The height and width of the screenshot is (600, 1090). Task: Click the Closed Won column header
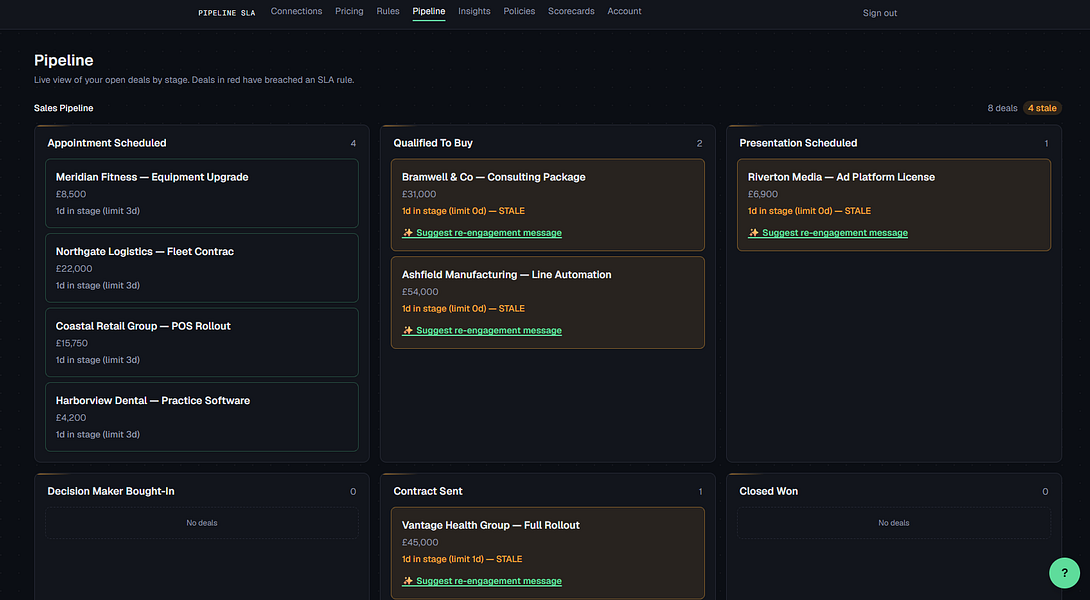(769, 492)
